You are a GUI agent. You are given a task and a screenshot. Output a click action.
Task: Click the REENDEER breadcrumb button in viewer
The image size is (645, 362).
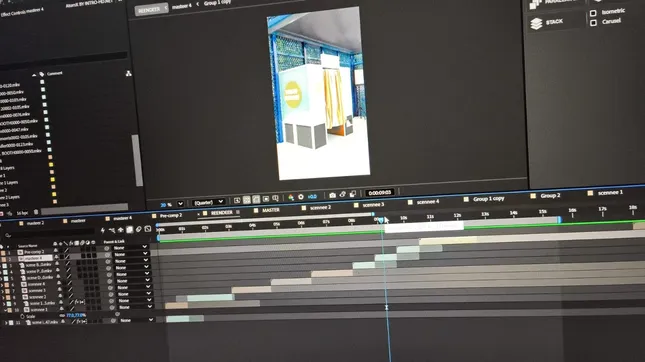pyautogui.click(x=151, y=9)
